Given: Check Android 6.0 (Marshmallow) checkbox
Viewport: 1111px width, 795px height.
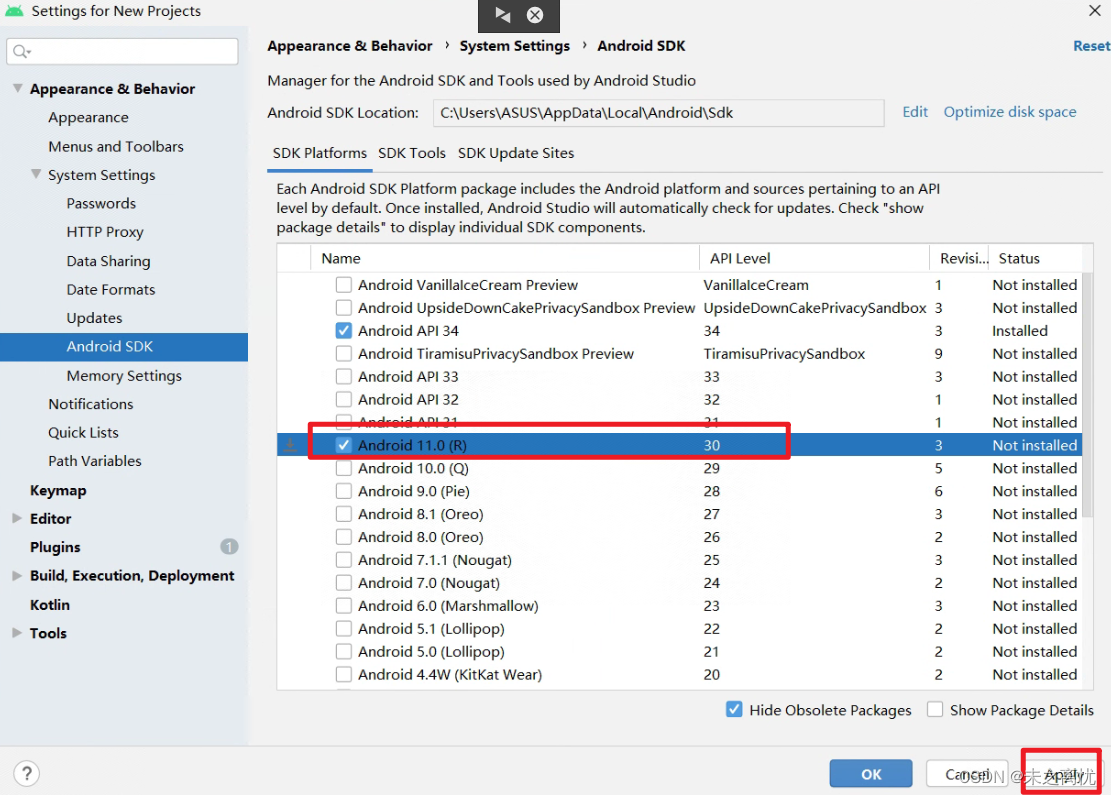Looking at the screenshot, I should tap(344, 606).
